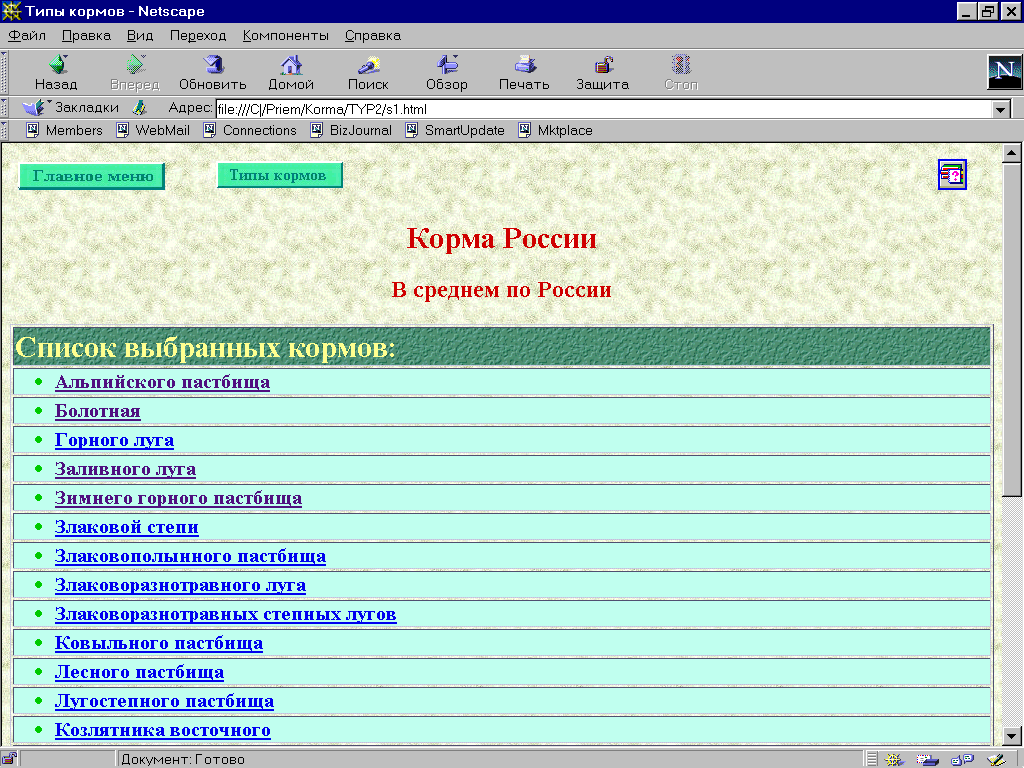Click the address URL field
The width and height of the screenshot is (1024, 768).
point(602,109)
